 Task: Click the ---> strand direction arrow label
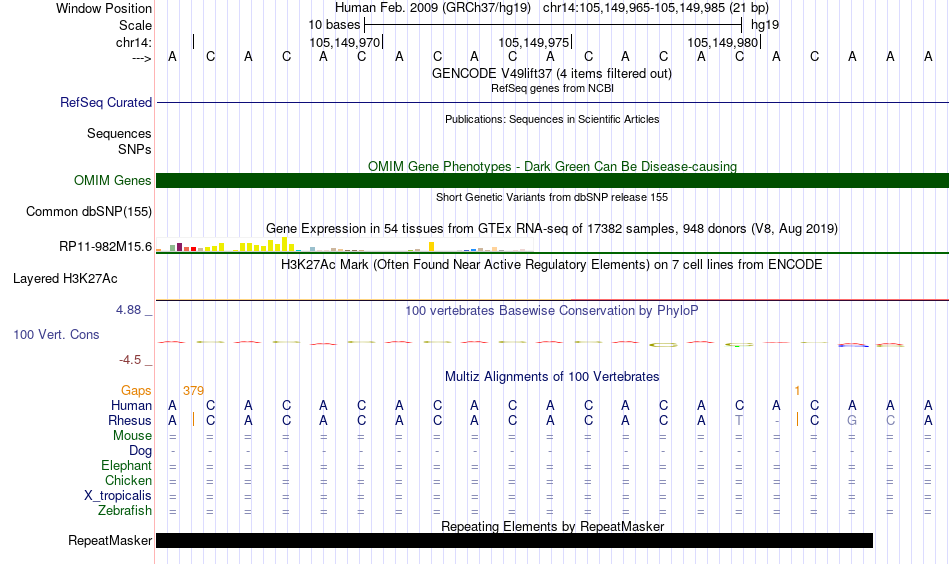click(x=141, y=58)
